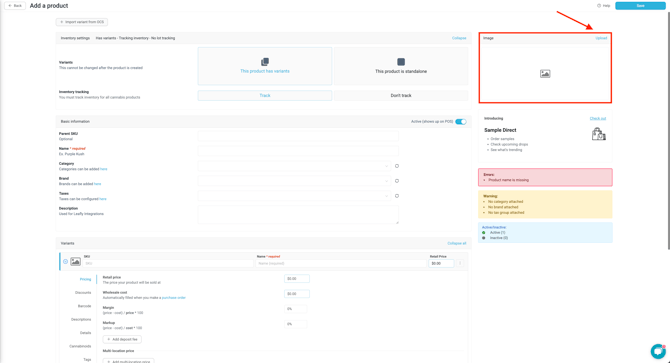Refresh the Brand list icon
Screen dimensions: 670x363
coord(397,181)
